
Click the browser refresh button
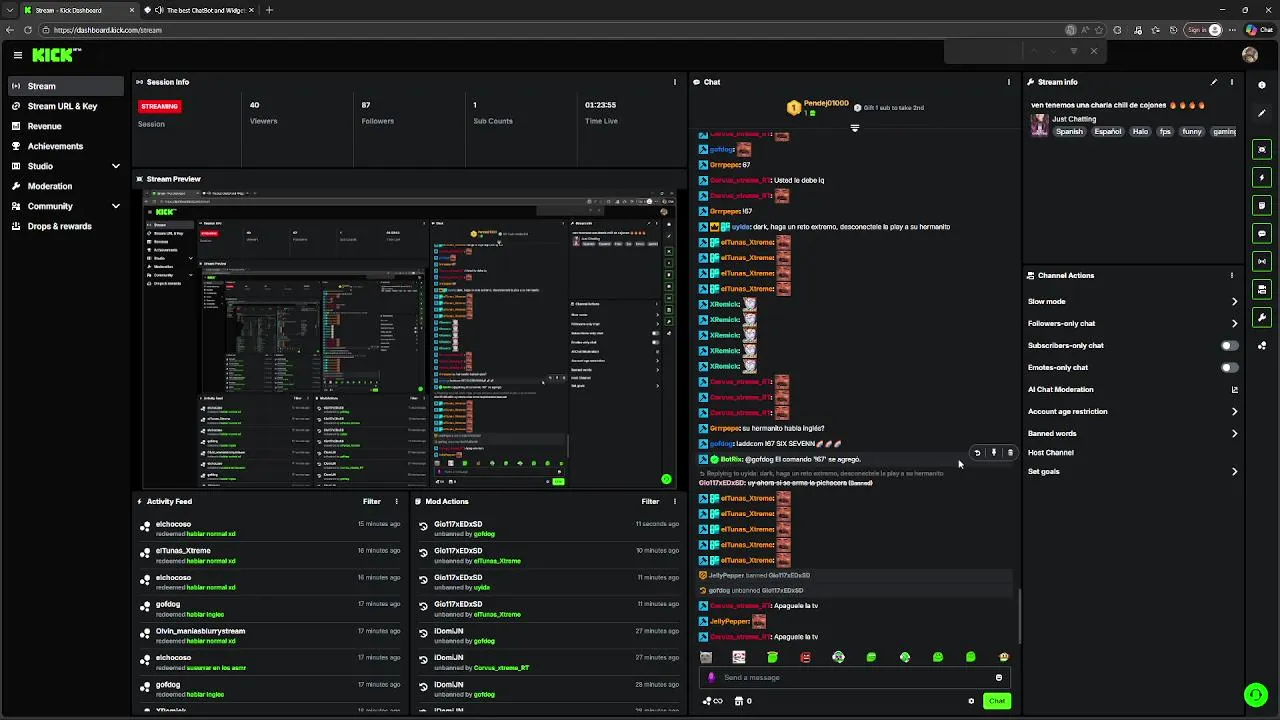[x=29, y=30]
